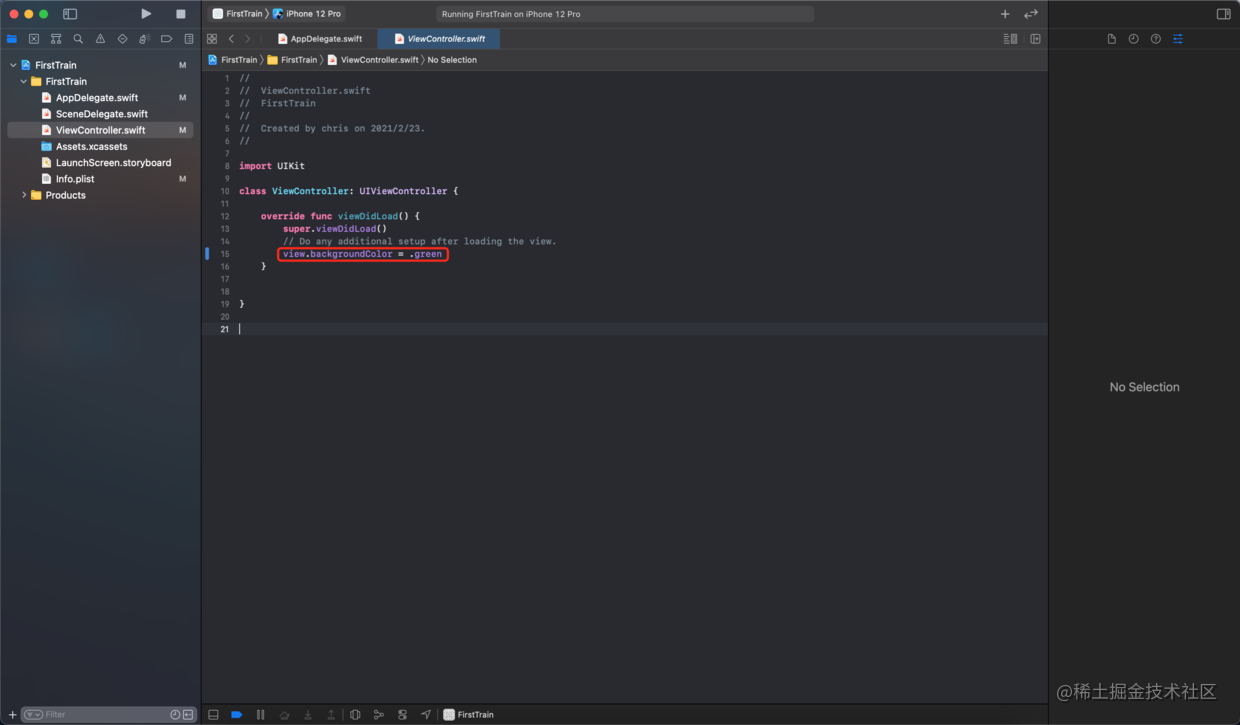This screenshot has height=725, width=1240.
Task: Open the Test navigator diamond icon
Action: pos(122,39)
